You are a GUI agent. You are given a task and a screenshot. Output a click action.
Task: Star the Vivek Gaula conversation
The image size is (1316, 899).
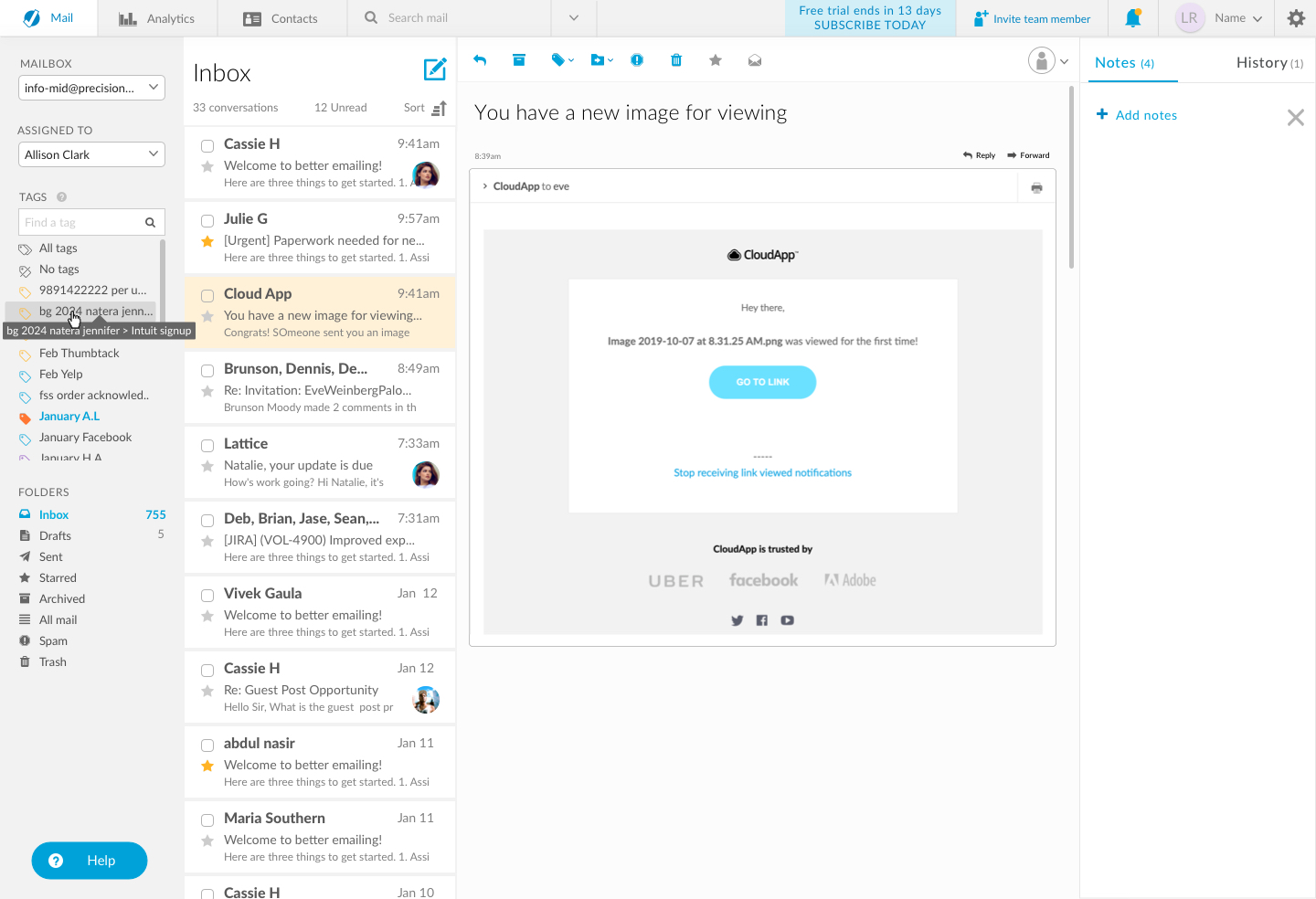(207, 616)
